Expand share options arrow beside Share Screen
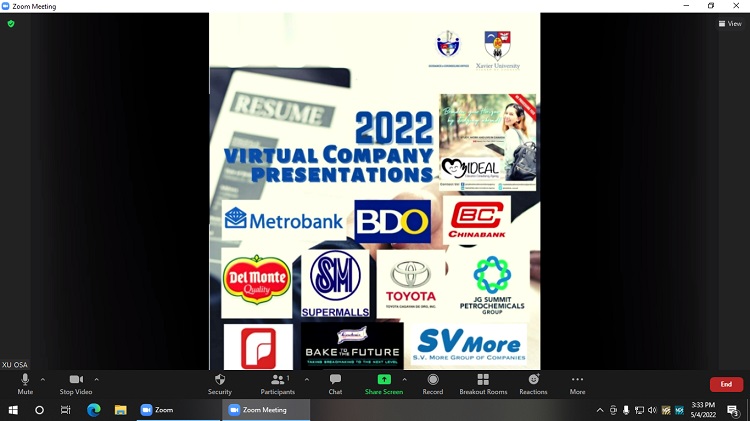Image resolution: width=750 pixels, height=421 pixels. (x=405, y=379)
